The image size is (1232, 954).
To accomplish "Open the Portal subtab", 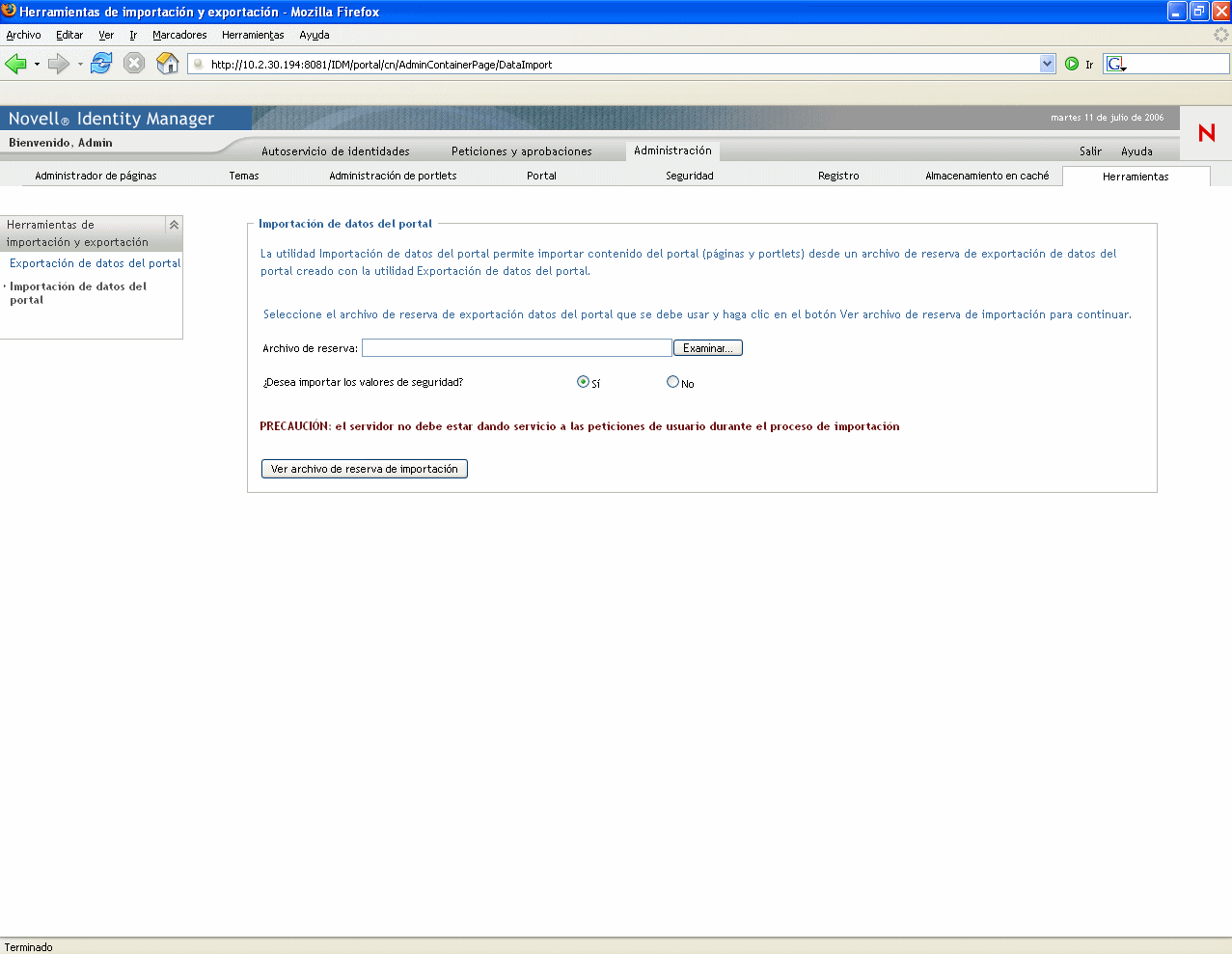I will (x=541, y=176).
